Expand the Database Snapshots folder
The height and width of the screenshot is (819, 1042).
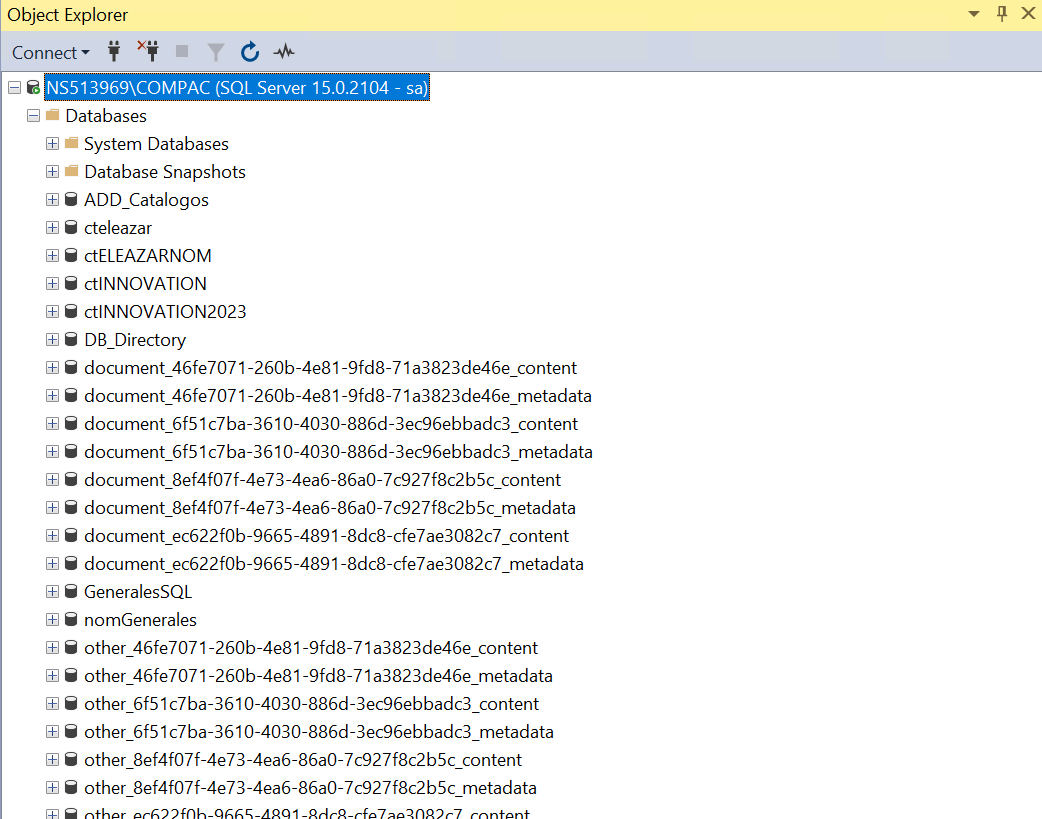coord(52,172)
